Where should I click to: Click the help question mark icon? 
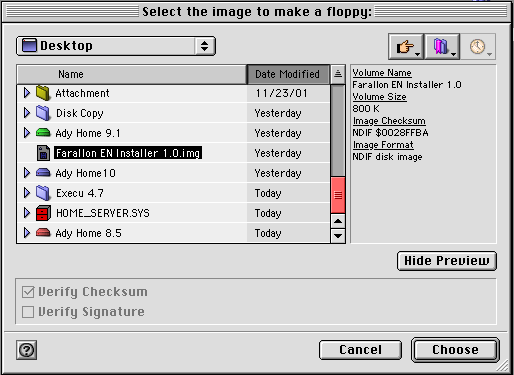point(26,350)
